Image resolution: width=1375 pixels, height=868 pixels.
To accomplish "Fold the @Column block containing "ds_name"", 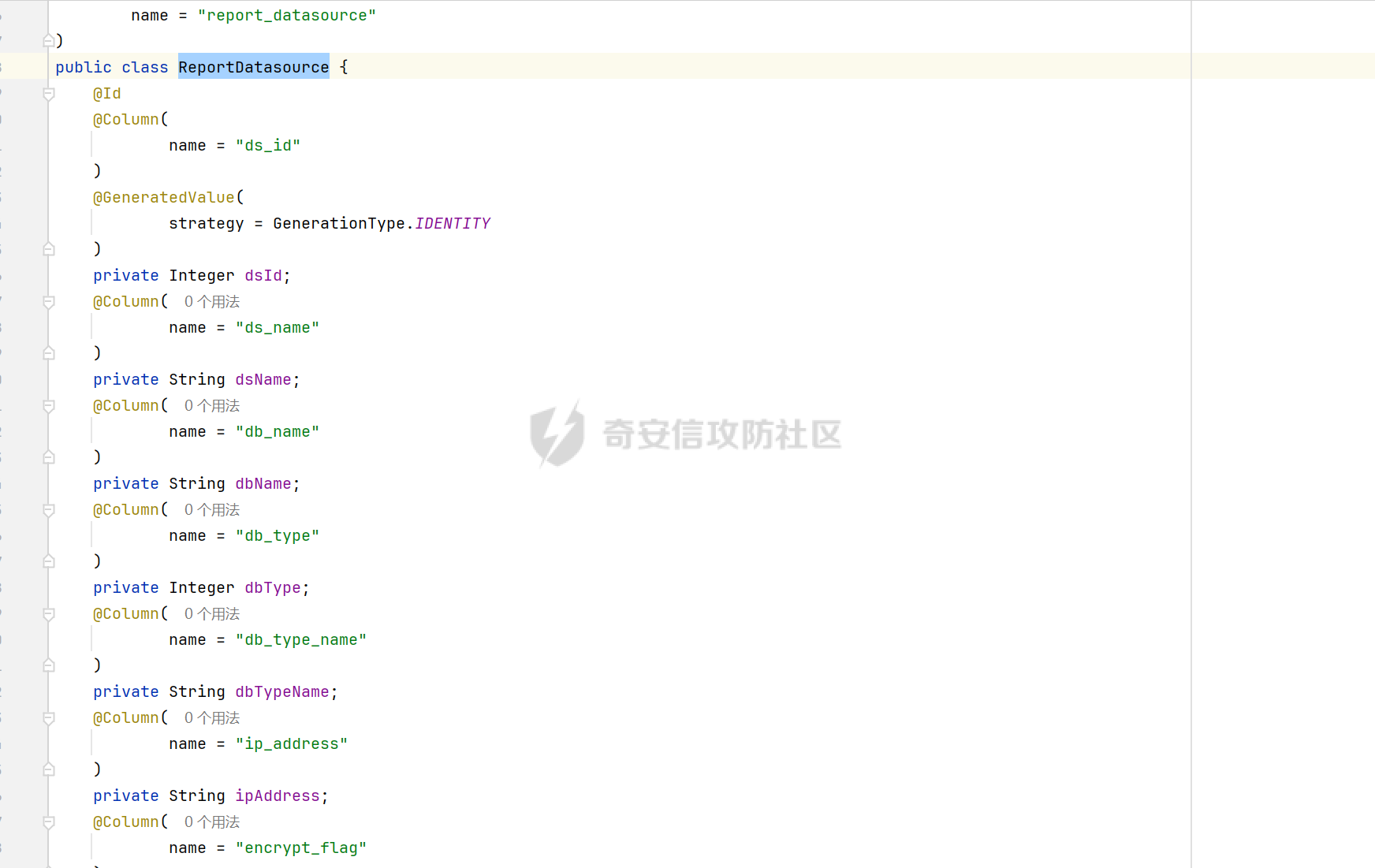I will pos(49,302).
